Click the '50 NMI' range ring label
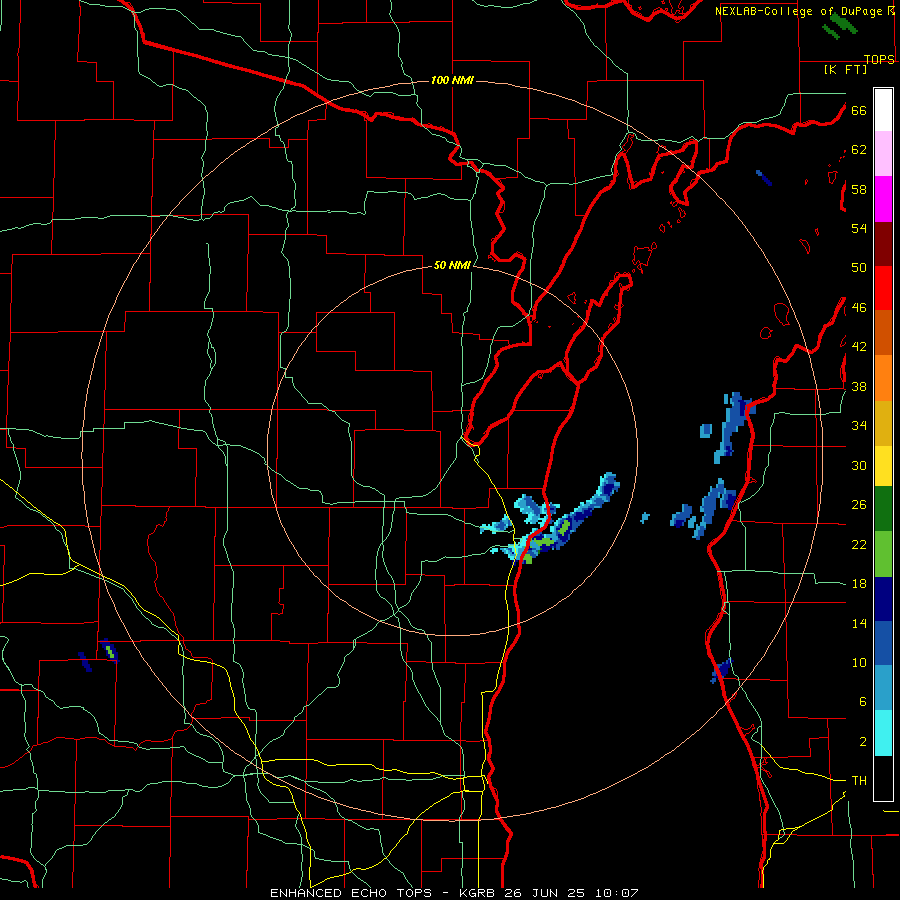Viewport: 900px width, 900px height. (x=452, y=265)
